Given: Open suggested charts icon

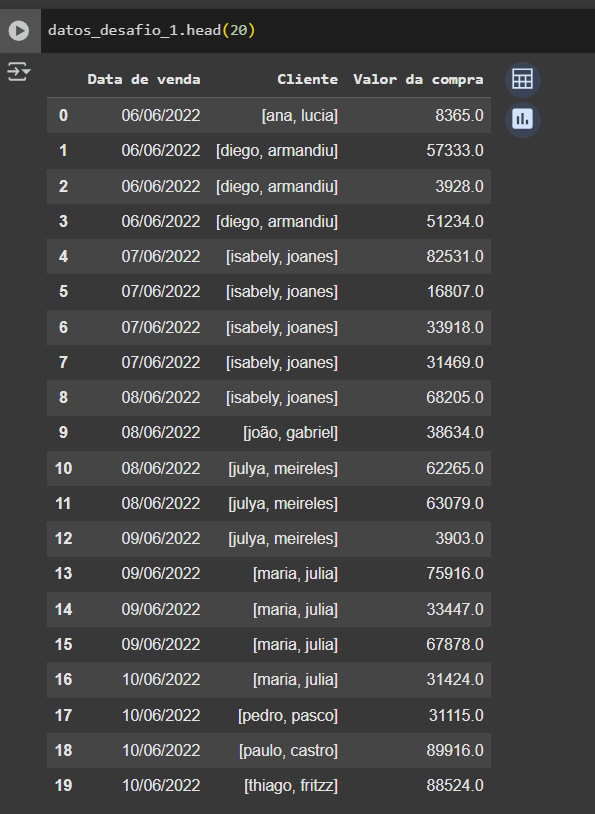Looking at the screenshot, I should click(522, 120).
